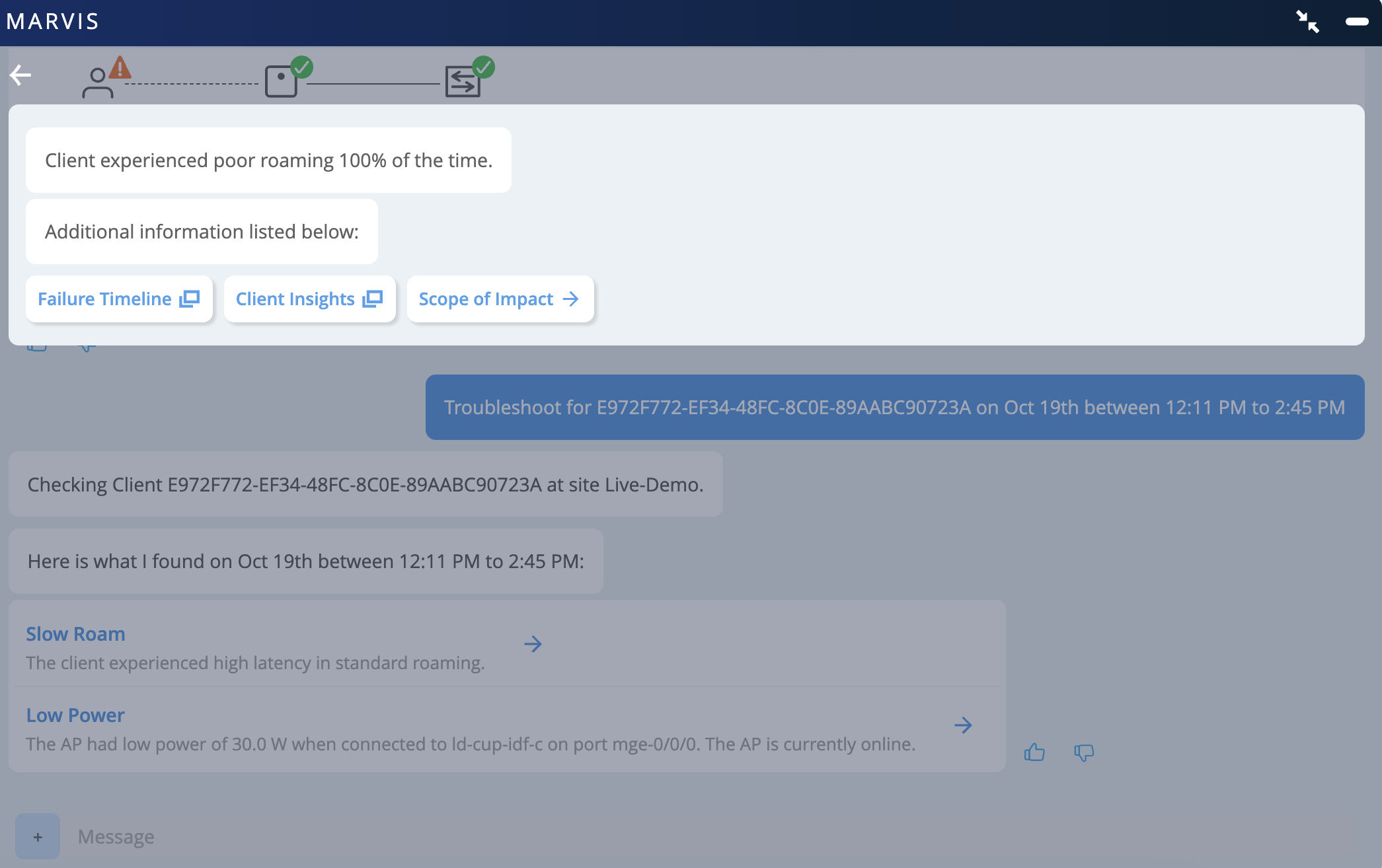1382x868 pixels.
Task: Click the access point icon with checkmark
Action: pos(282,82)
